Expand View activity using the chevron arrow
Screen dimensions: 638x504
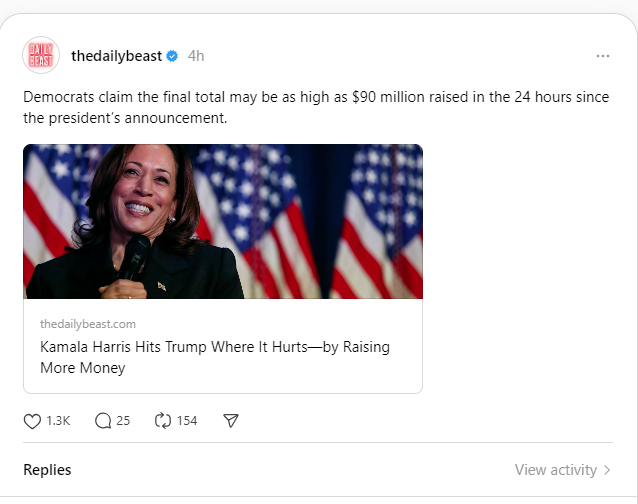608,470
